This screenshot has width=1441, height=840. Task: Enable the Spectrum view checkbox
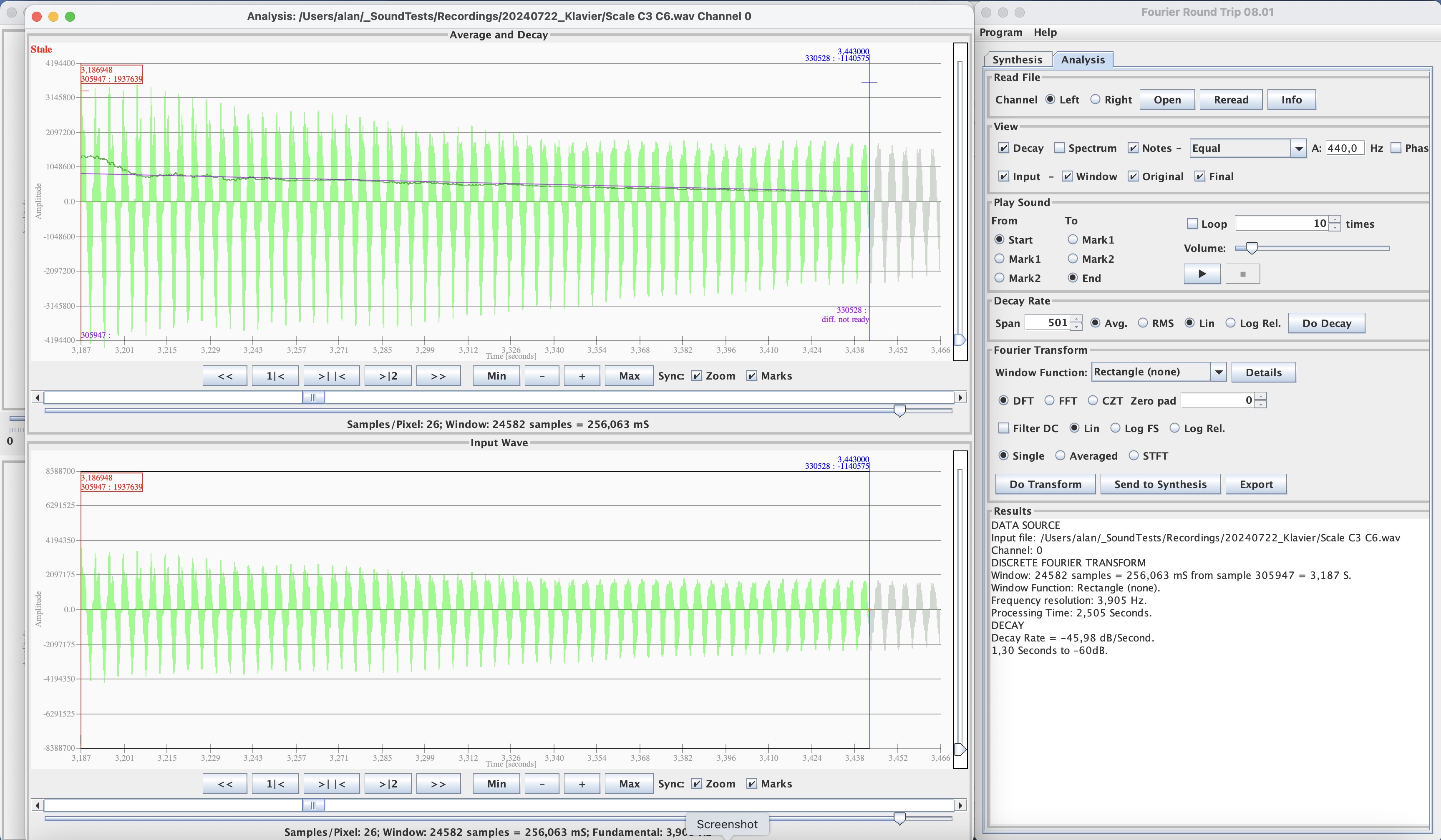(1060, 148)
